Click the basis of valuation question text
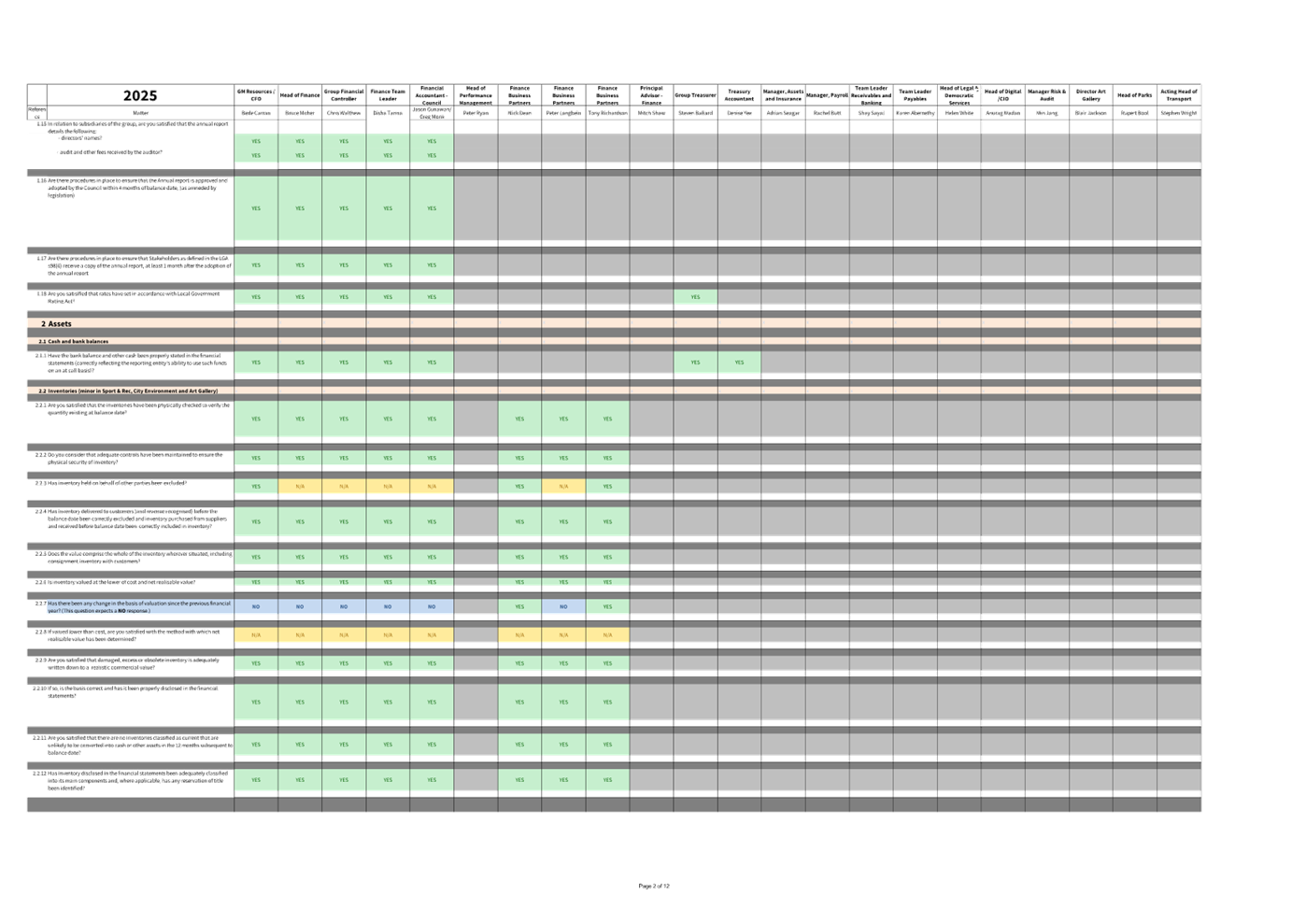The image size is (1306, 924). pos(138,607)
